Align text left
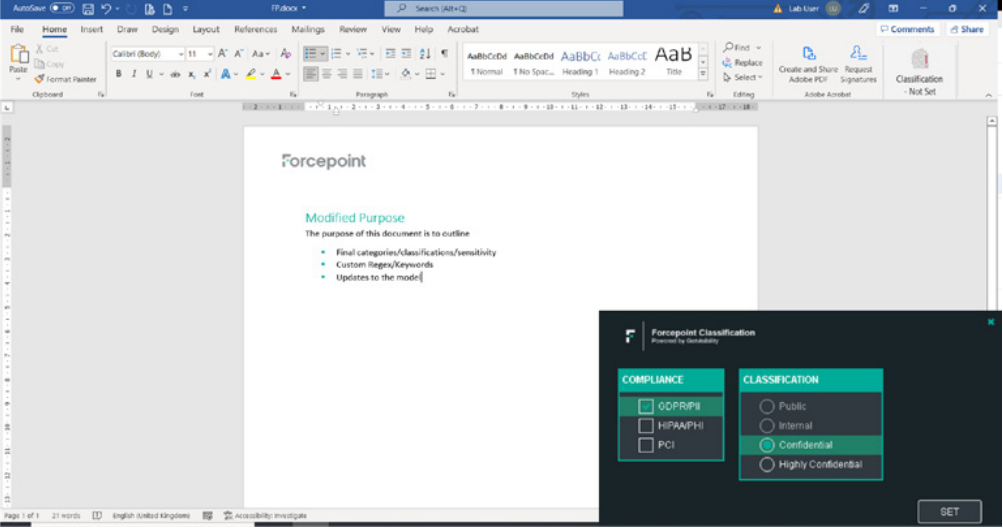The width and height of the screenshot is (1003, 530). coord(311,74)
